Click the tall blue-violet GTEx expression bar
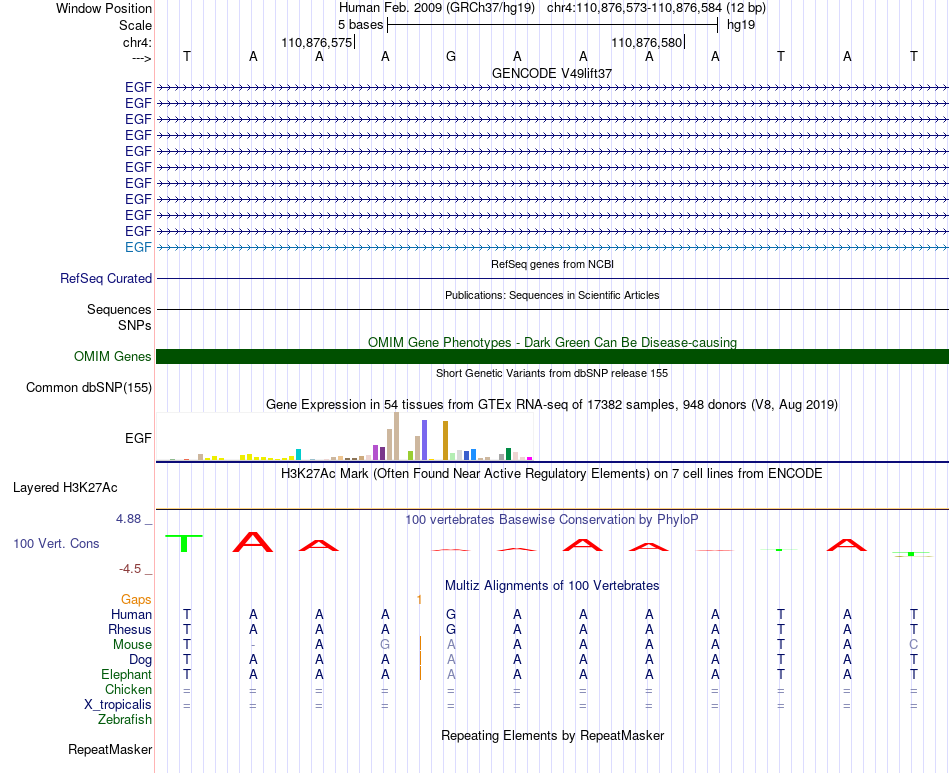Viewport: 950px width, 773px height. (425, 440)
